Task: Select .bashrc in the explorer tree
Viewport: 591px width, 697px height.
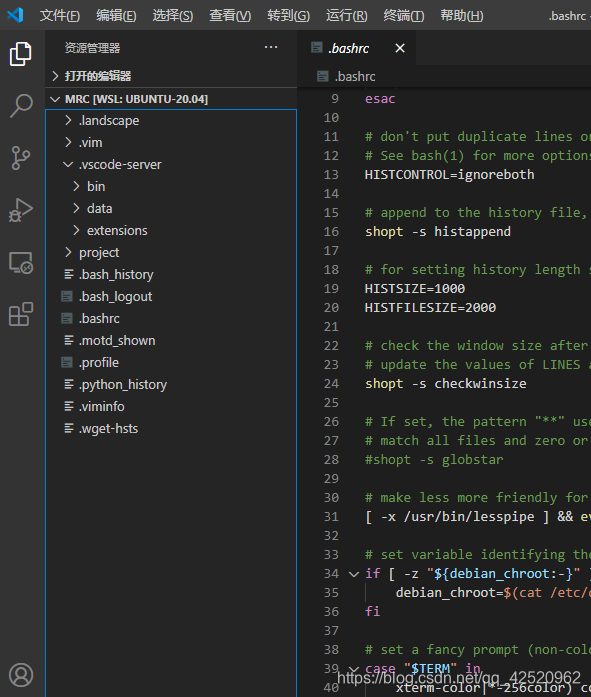Action: click(171, 318)
